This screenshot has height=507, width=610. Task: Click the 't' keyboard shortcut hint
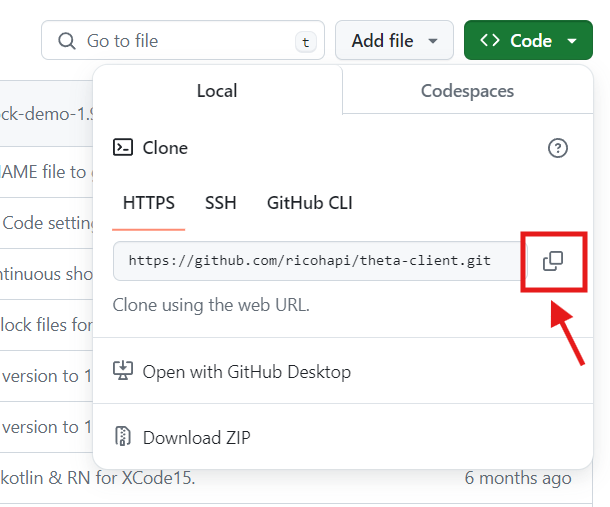pos(306,42)
